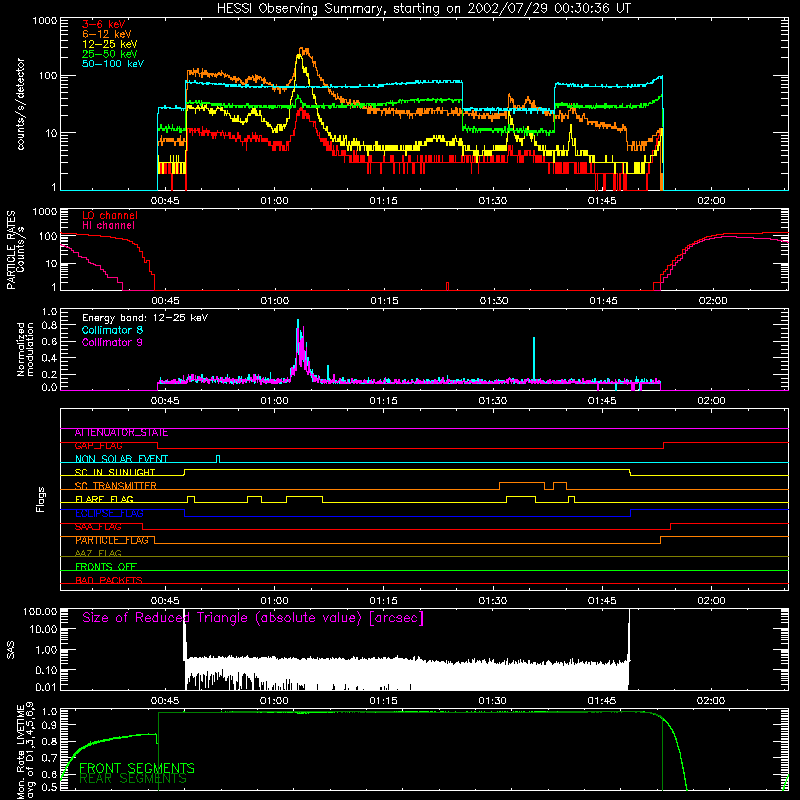Select the FRONT SEGMENTS legend label
This screenshot has height=800, width=800.
[x=137, y=768]
